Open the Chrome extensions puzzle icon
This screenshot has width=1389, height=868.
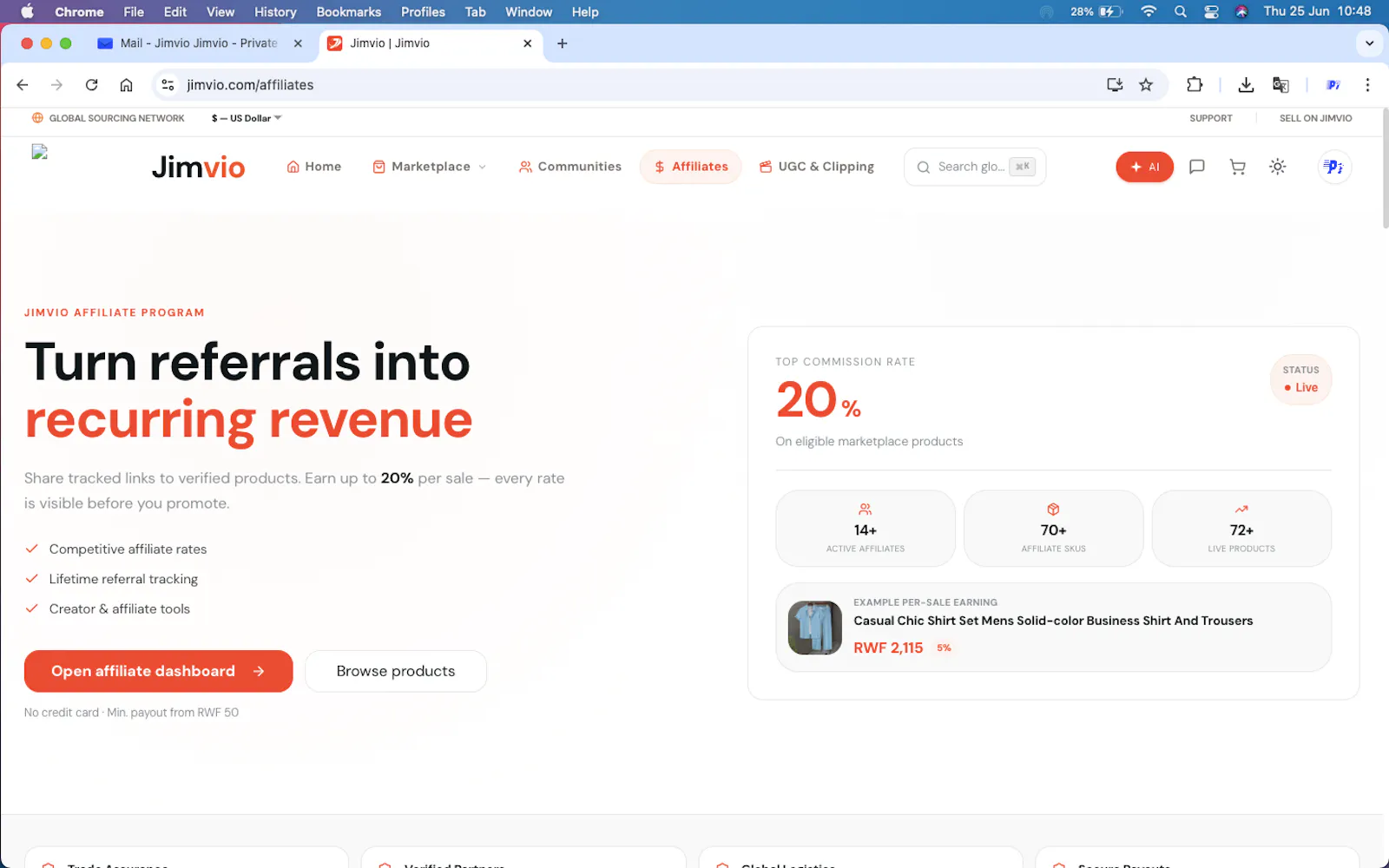point(1195,85)
